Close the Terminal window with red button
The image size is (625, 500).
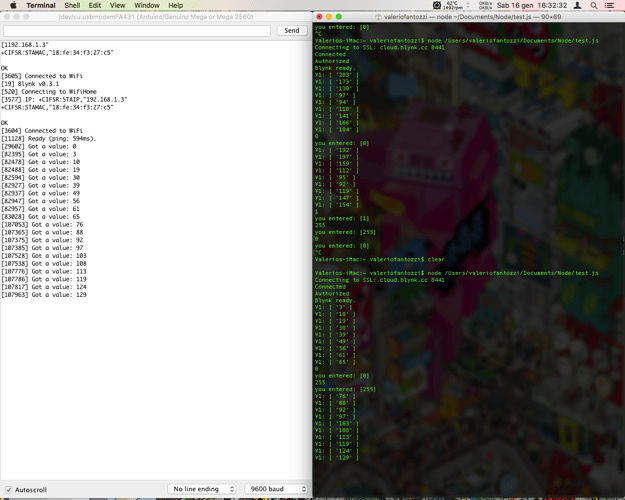pyautogui.click(x=319, y=17)
